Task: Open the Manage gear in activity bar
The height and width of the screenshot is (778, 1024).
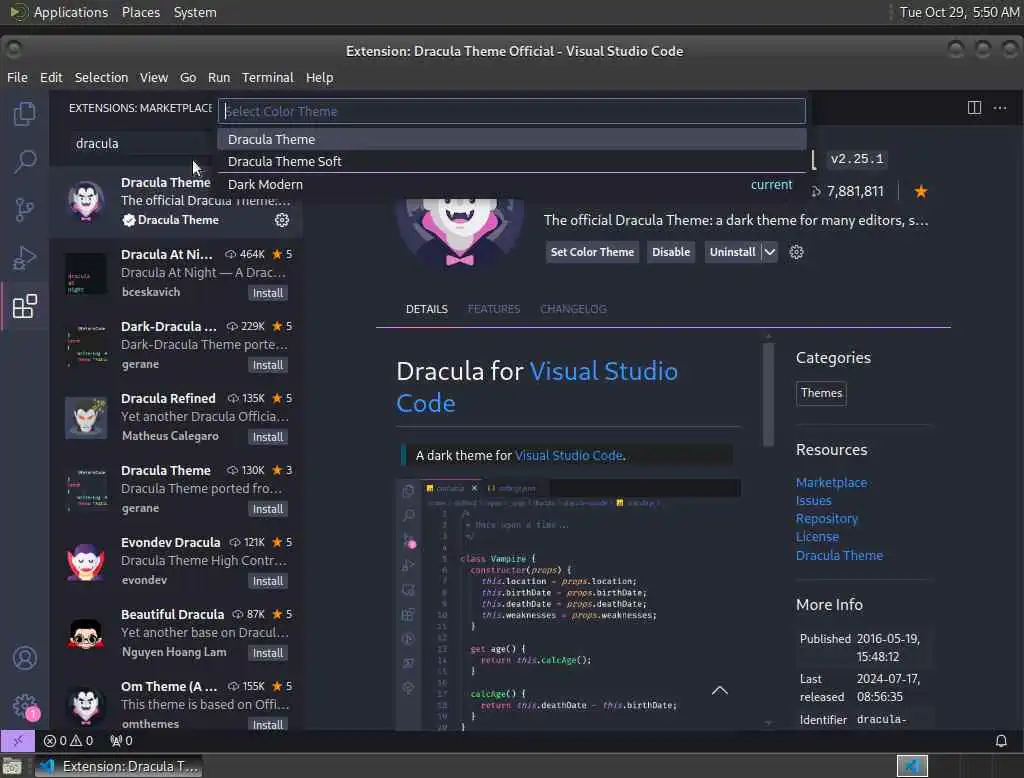Action: [25, 705]
